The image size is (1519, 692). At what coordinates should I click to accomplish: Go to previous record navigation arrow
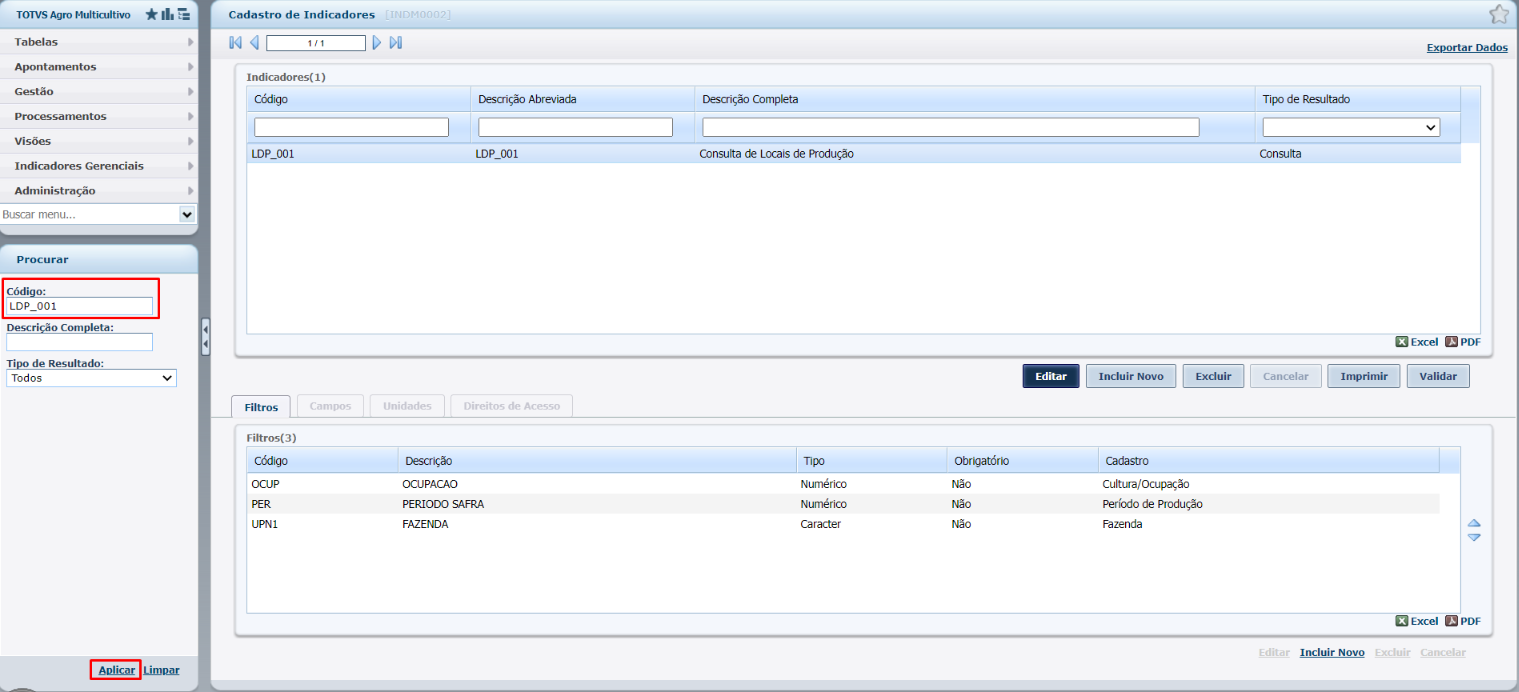coord(254,43)
